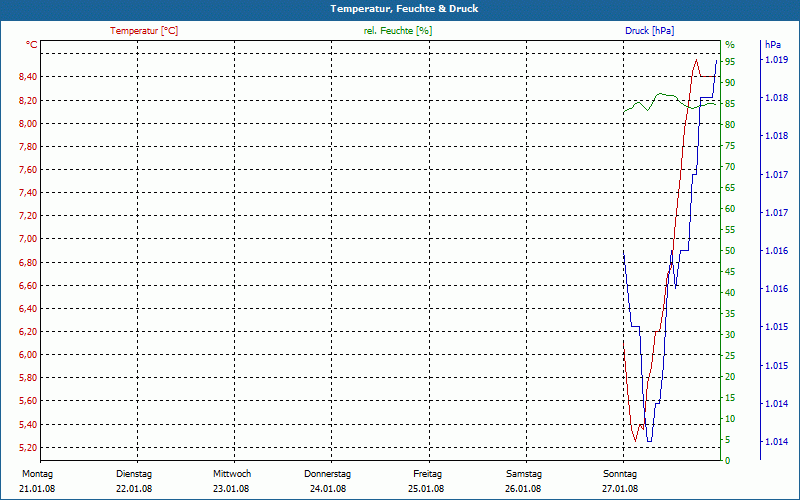
Task: Click the Temperatur [°C] legend label
Action: pyautogui.click(x=144, y=31)
